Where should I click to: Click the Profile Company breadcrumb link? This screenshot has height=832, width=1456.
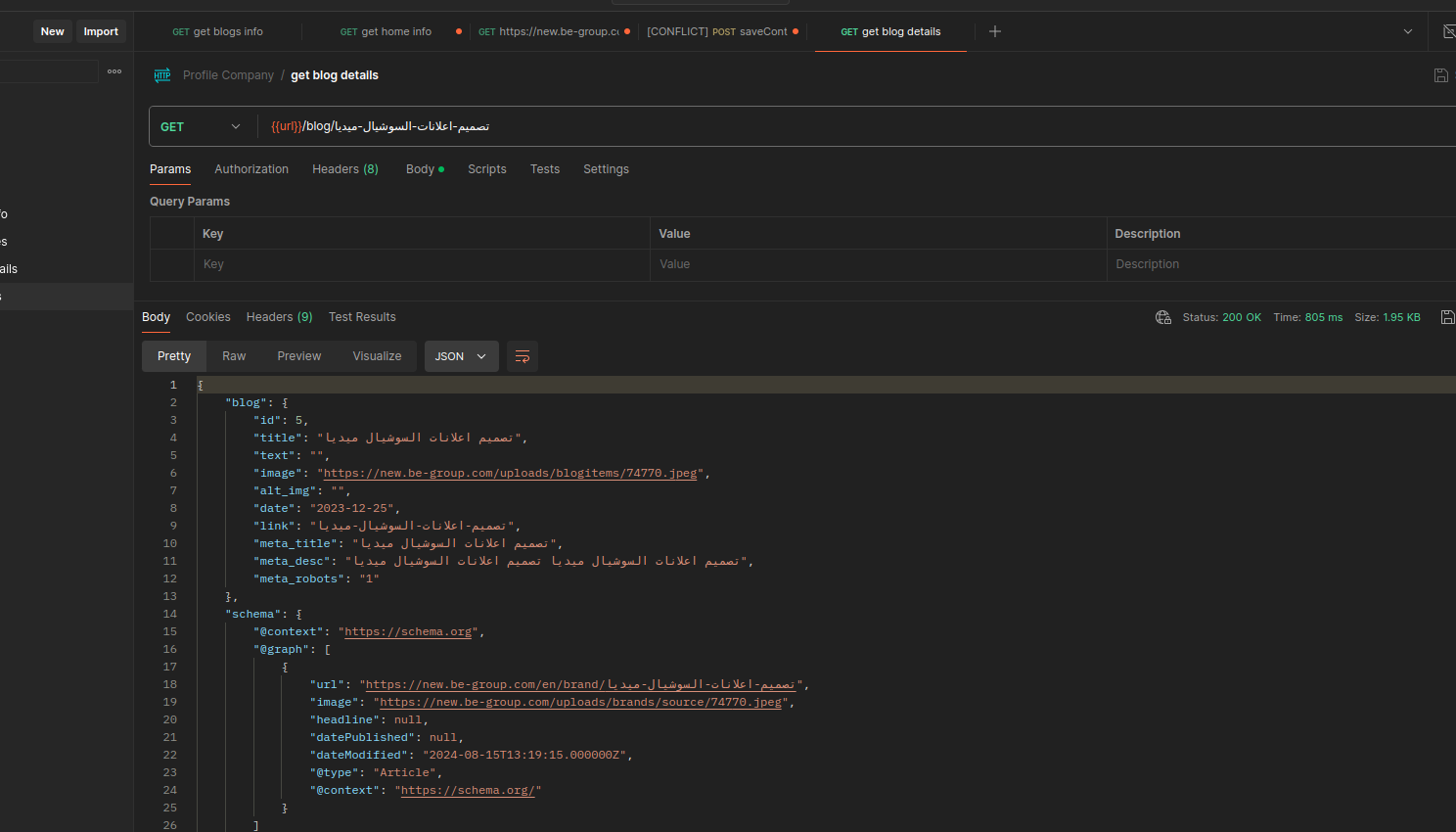[x=228, y=75]
